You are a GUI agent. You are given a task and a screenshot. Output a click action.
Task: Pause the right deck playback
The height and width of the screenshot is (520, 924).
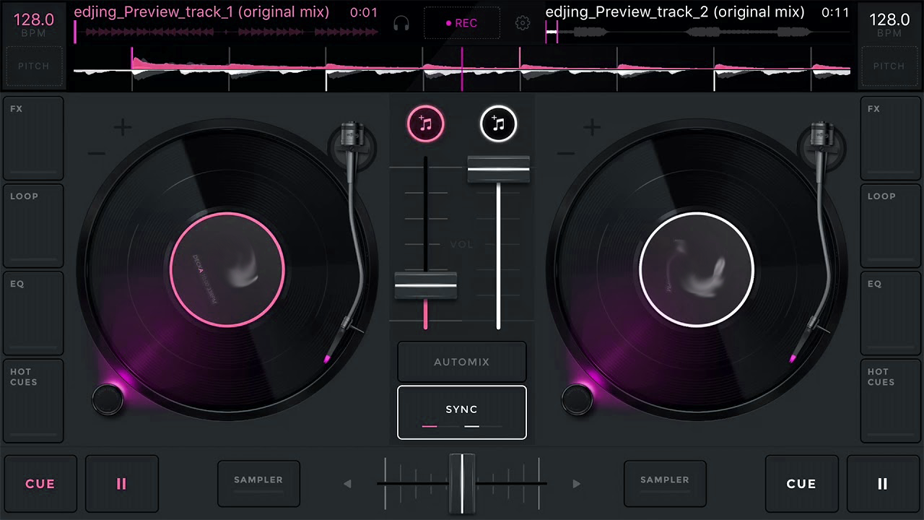click(x=883, y=483)
